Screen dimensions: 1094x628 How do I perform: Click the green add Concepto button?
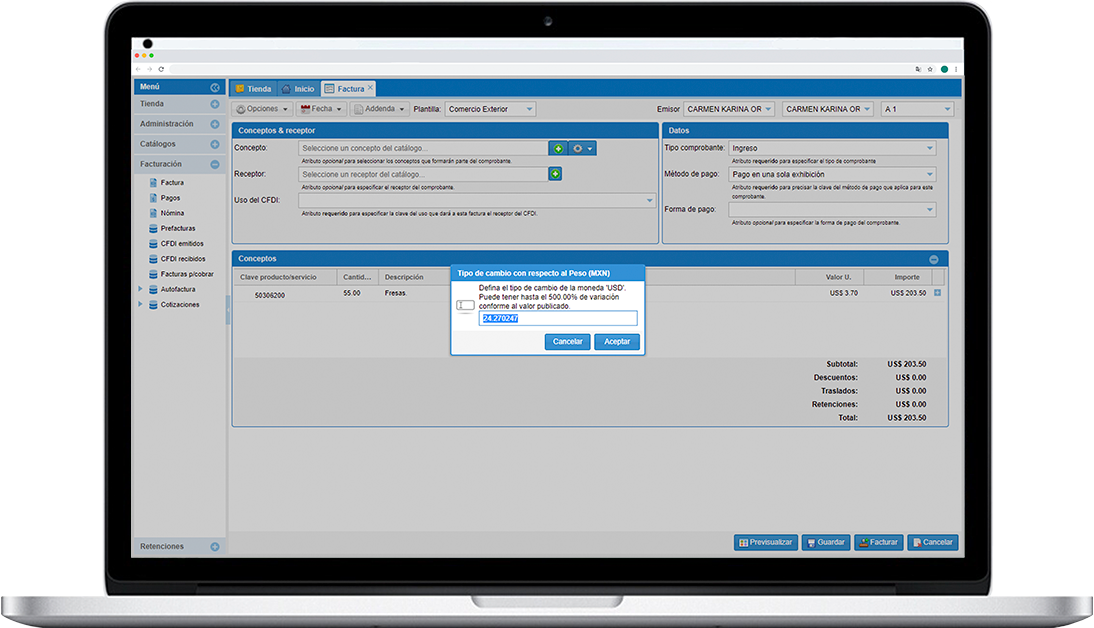[558, 148]
